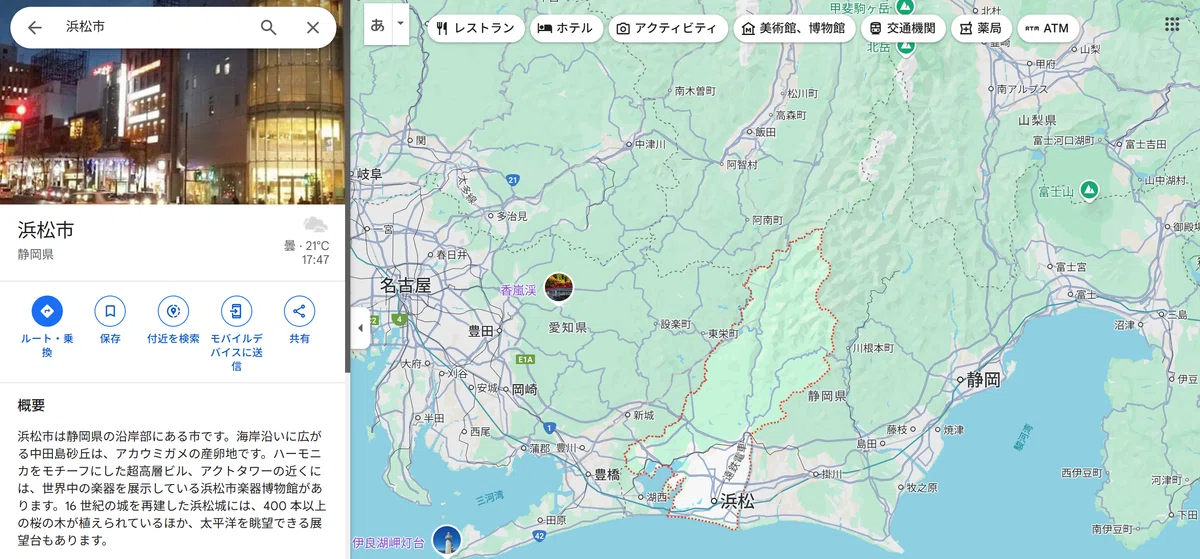Image resolution: width=1200 pixels, height=559 pixels.
Task: Click the 豊橋 city label
Action: [x=607, y=474]
